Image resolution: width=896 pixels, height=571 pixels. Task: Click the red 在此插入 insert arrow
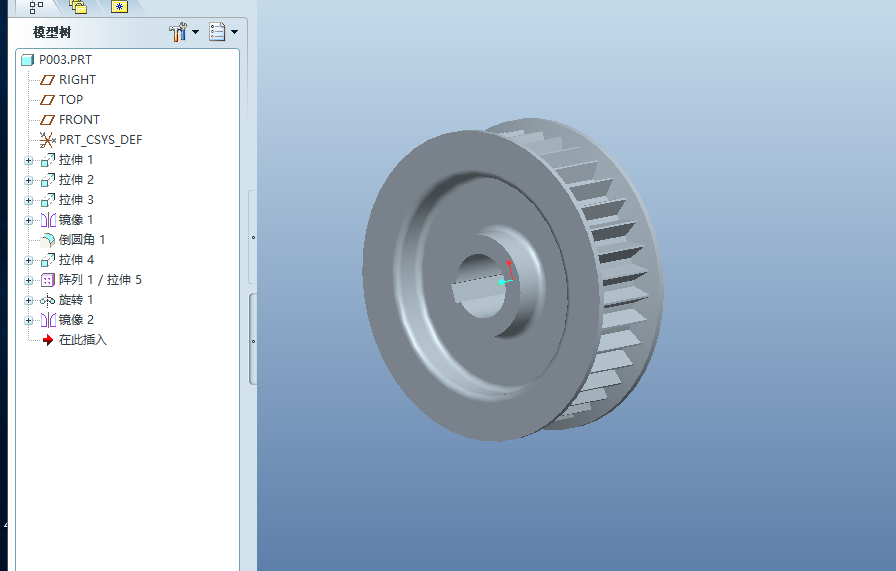tap(48, 340)
